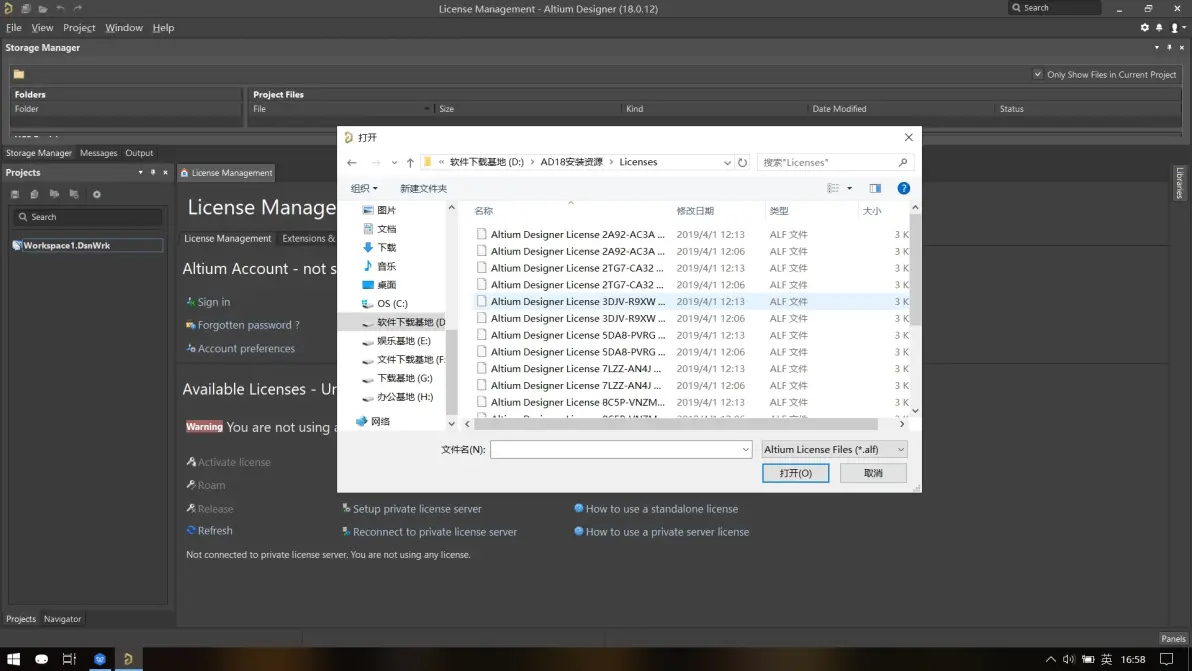The width and height of the screenshot is (1192, 671).
Task: Show hidden system tray icons chevron
Action: [x=1051, y=659]
